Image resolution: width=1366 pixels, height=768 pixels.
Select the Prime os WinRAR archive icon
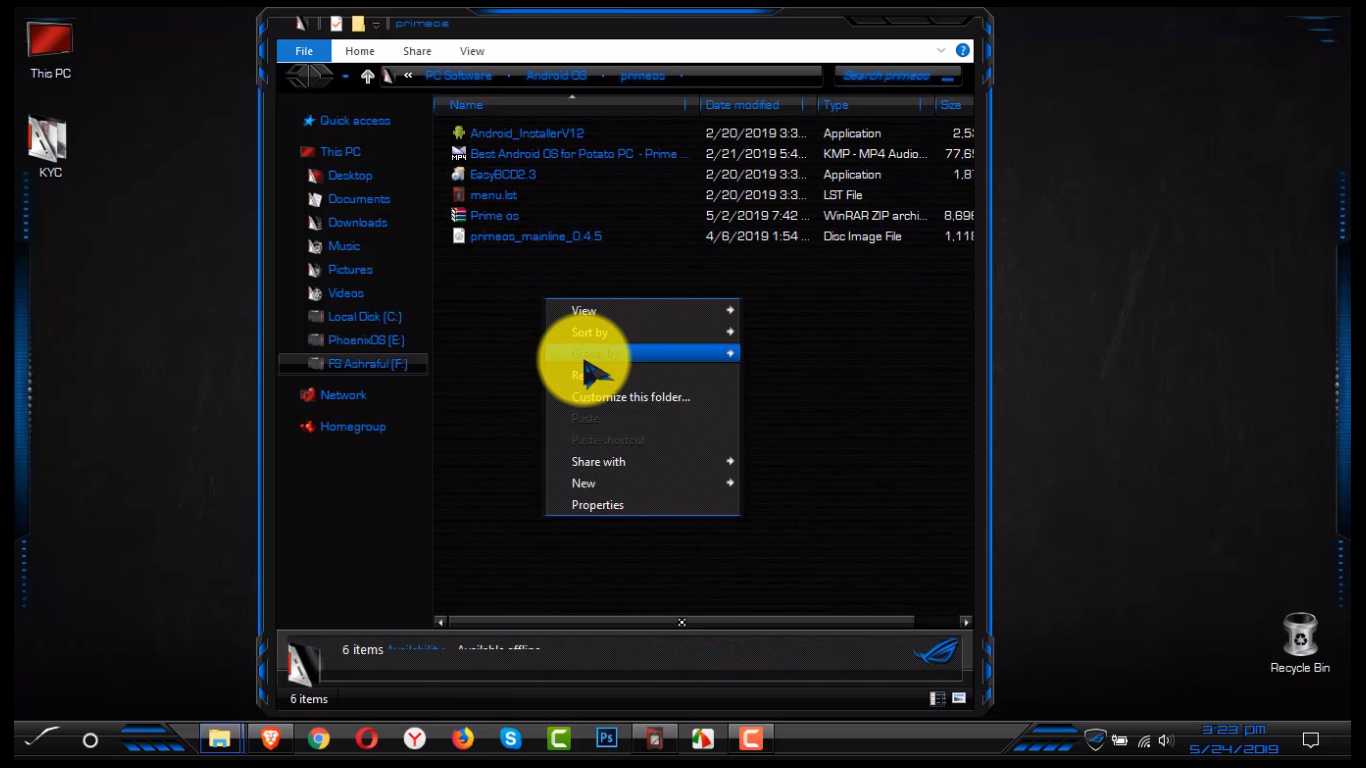458,215
